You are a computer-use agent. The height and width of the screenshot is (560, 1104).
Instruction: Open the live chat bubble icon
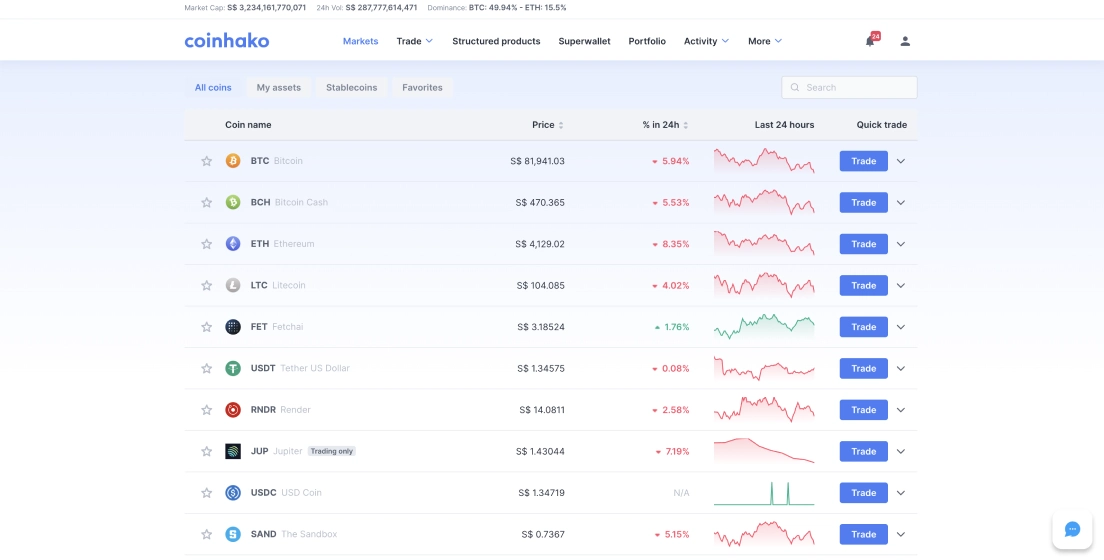point(1072,530)
